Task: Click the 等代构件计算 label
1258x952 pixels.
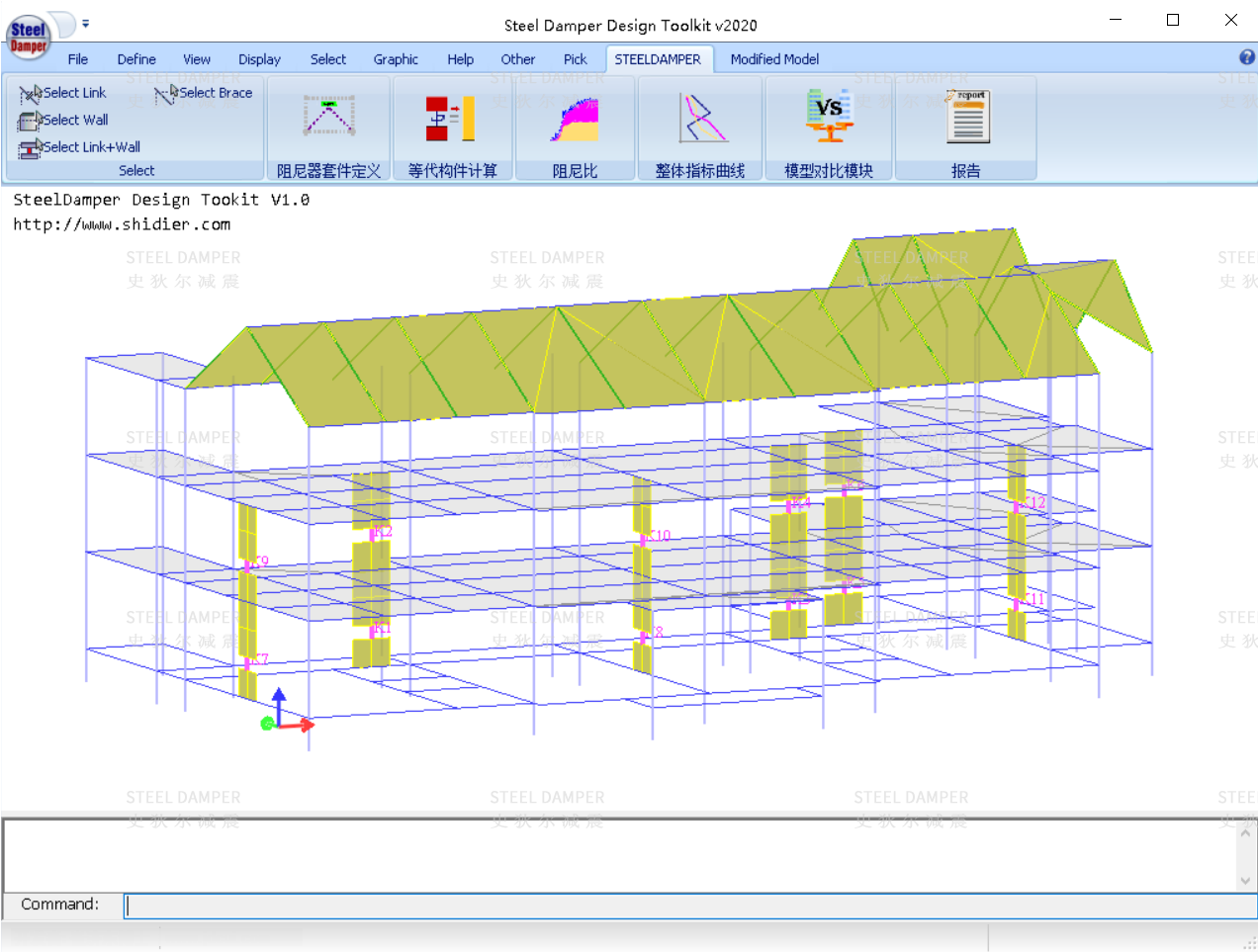Action: (x=452, y=171)
